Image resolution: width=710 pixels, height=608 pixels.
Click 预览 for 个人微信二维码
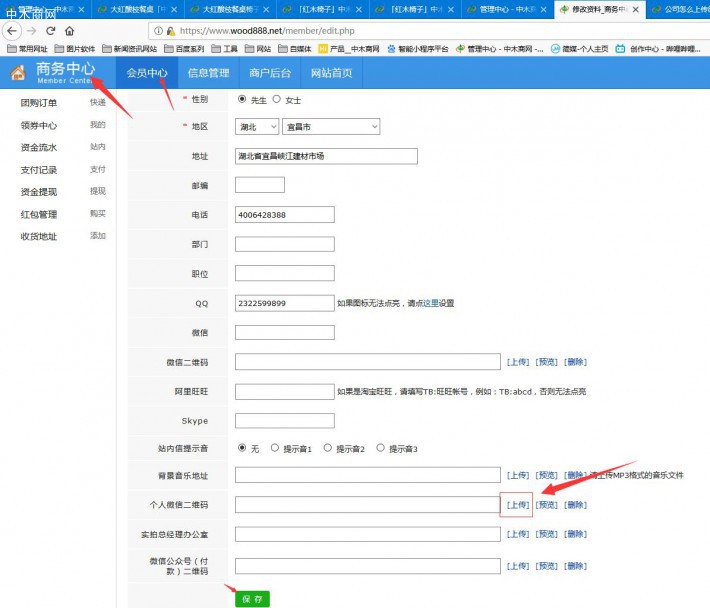tap(547, 505)
